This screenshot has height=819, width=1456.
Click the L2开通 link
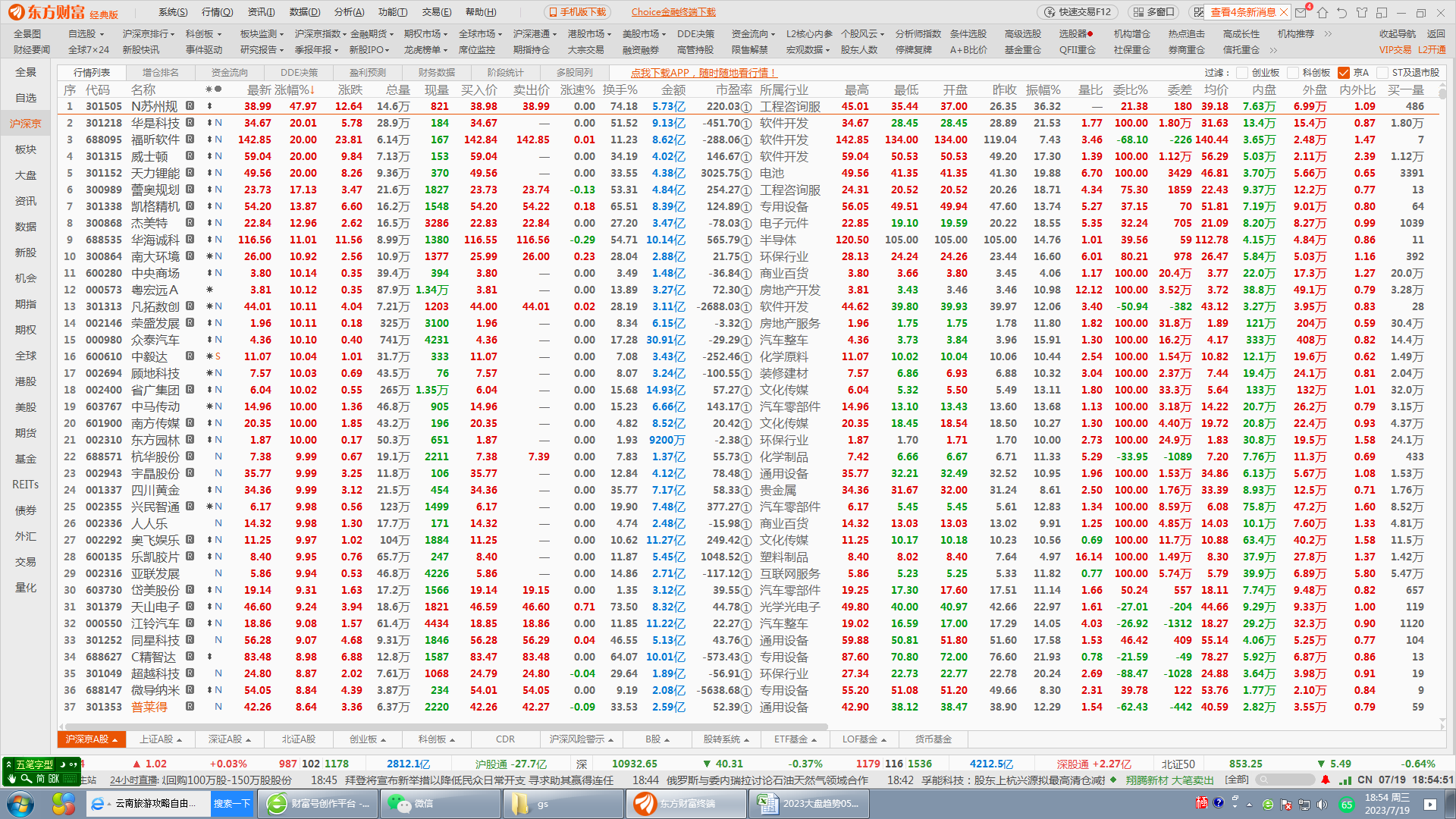[1432, 50]
